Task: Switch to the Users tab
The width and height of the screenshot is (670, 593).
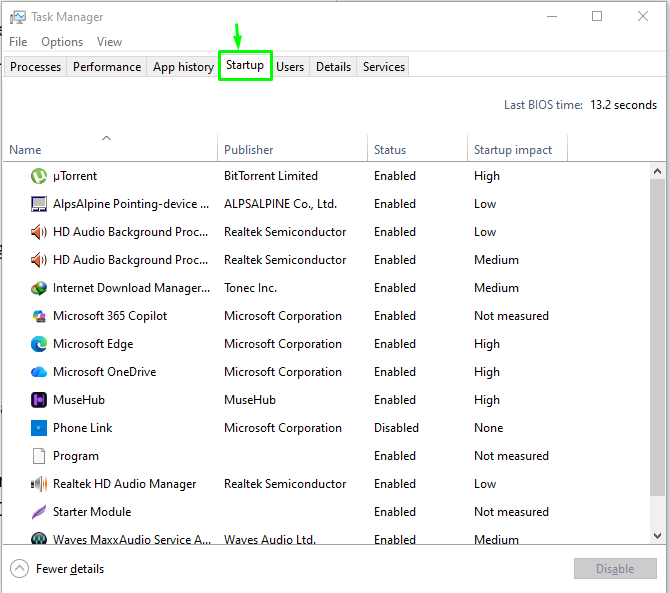Action: tap(290, 67)
